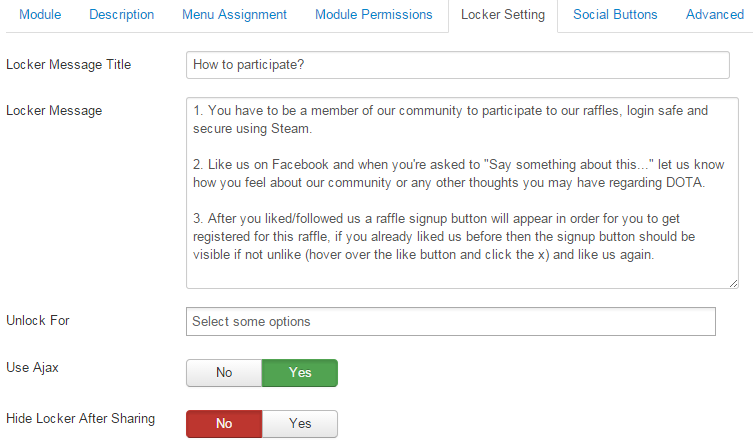Switch to the Social Buttons tab
Viewport: 753px width, 440px height.
tap(615, 15)
